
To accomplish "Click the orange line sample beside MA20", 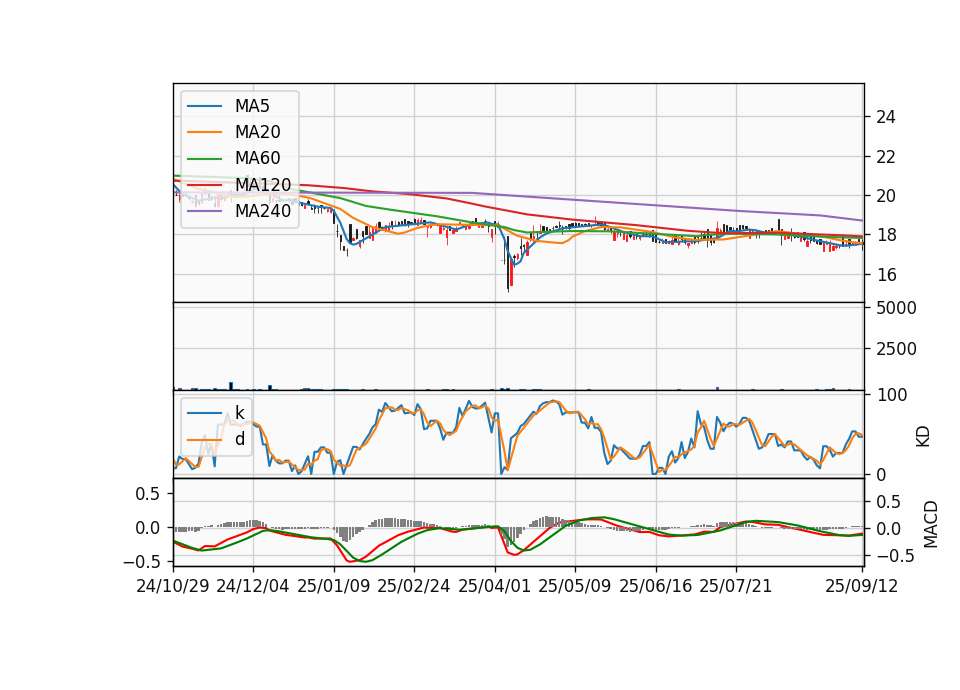I will 204,132.
